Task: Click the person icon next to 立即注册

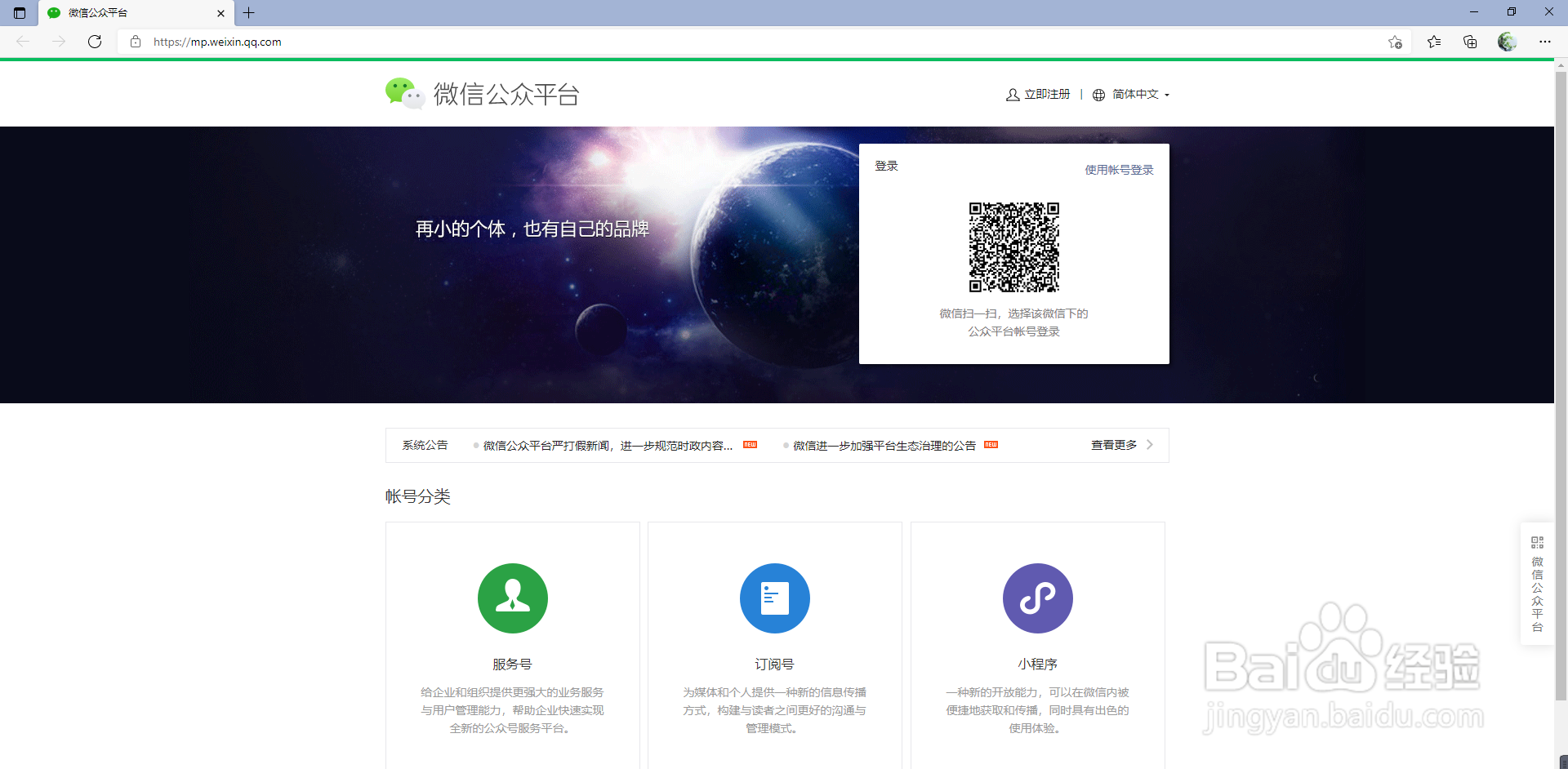Action: pos(1012,94)
